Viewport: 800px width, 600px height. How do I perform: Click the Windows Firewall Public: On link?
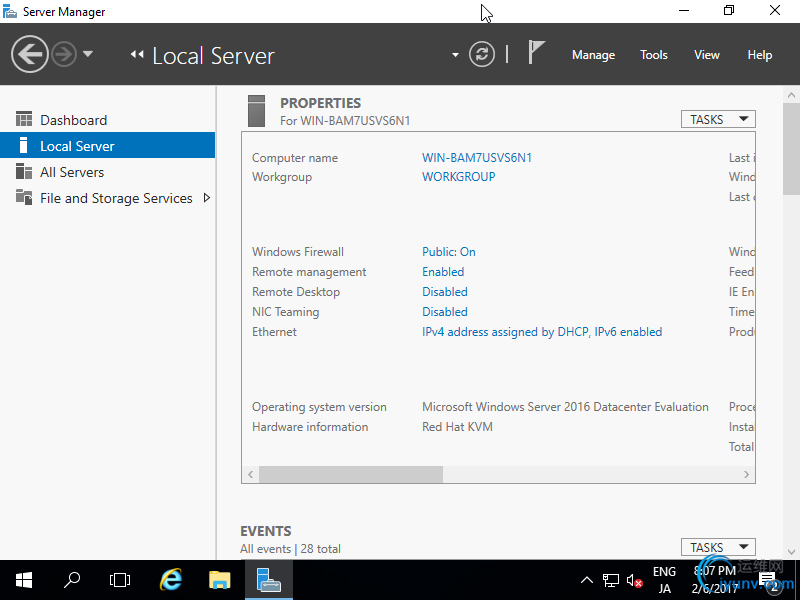pos(449,252)
